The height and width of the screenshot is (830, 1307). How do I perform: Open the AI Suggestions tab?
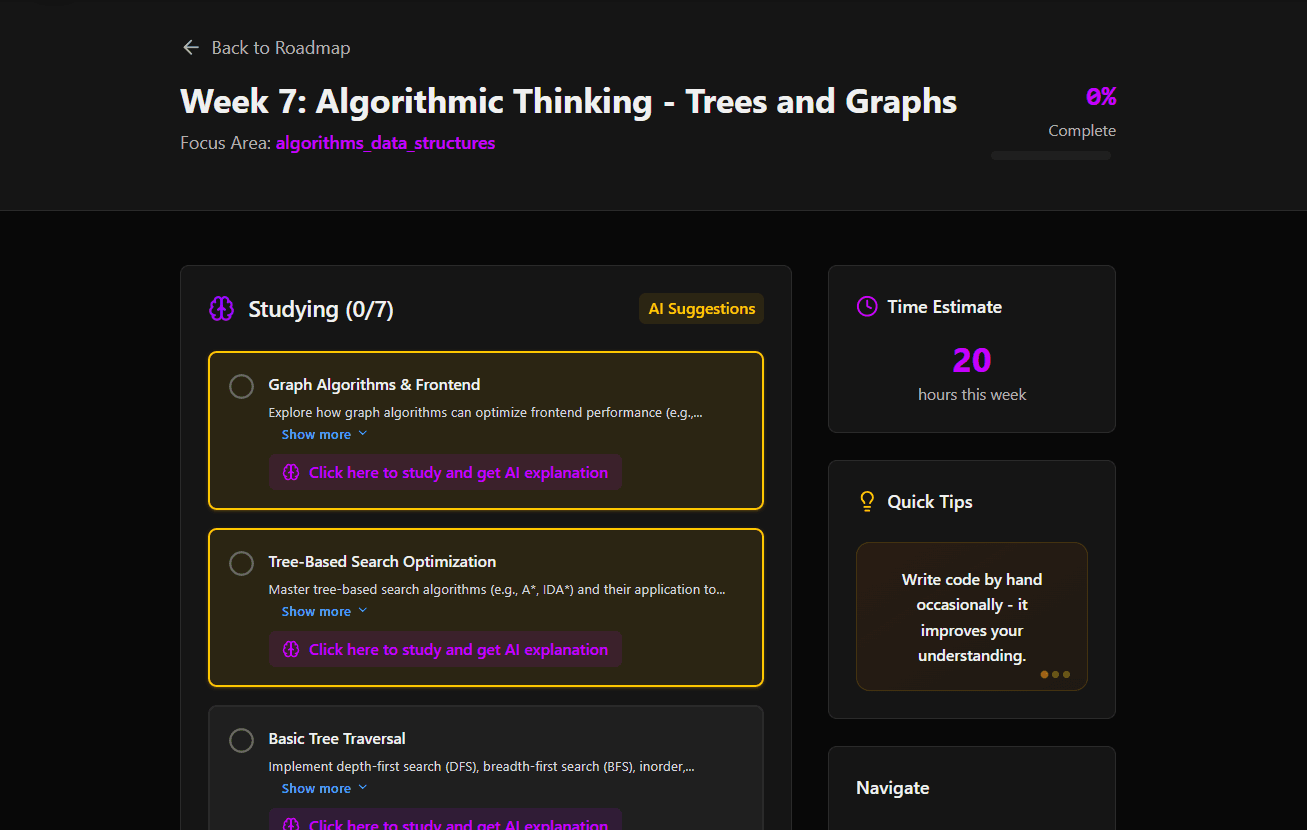[701, 309]
